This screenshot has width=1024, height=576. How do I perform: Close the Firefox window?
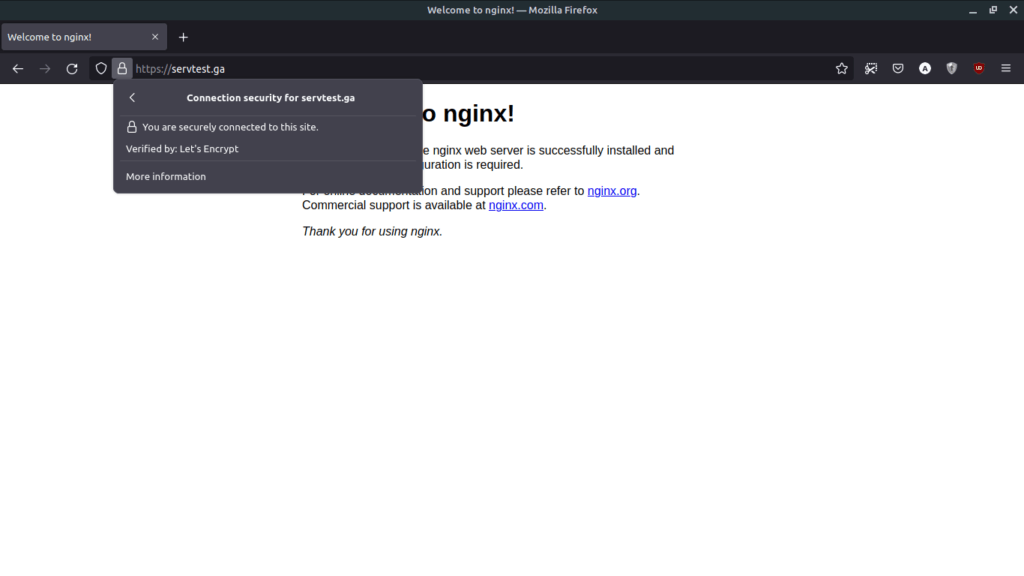pyautogui.click(x=1014, y=10)
